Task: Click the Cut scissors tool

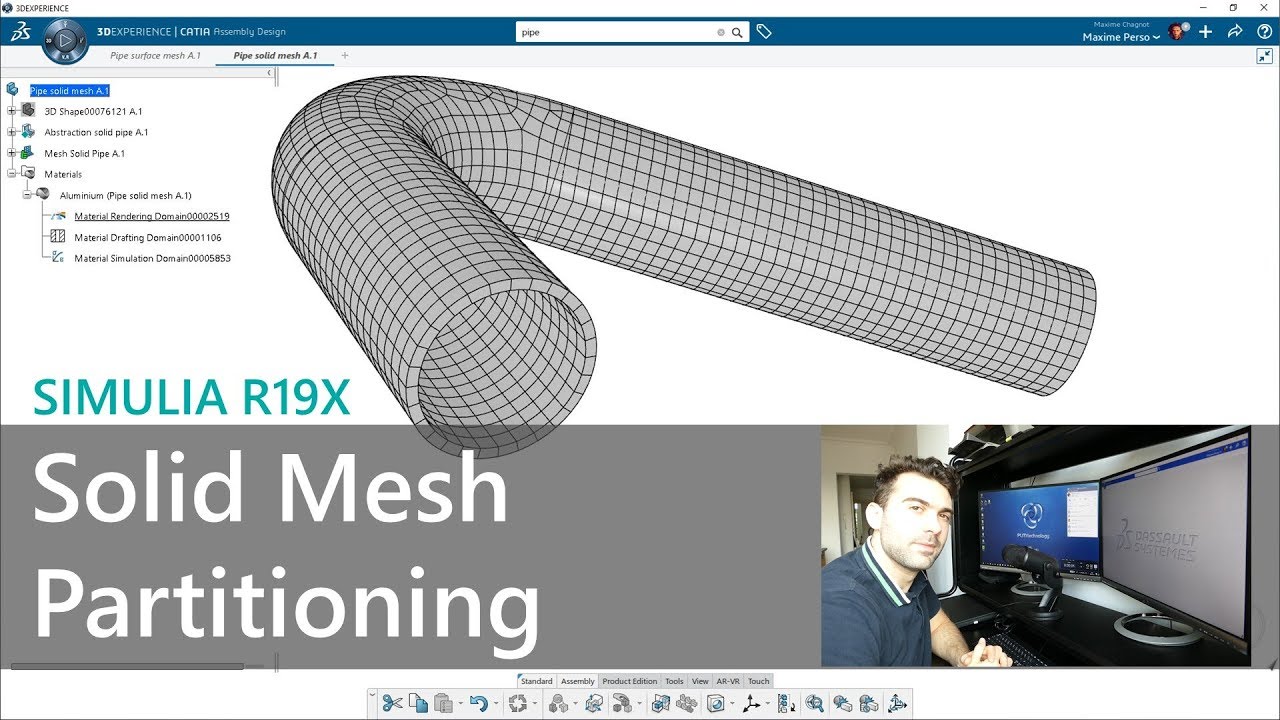Action: (392, 703)
